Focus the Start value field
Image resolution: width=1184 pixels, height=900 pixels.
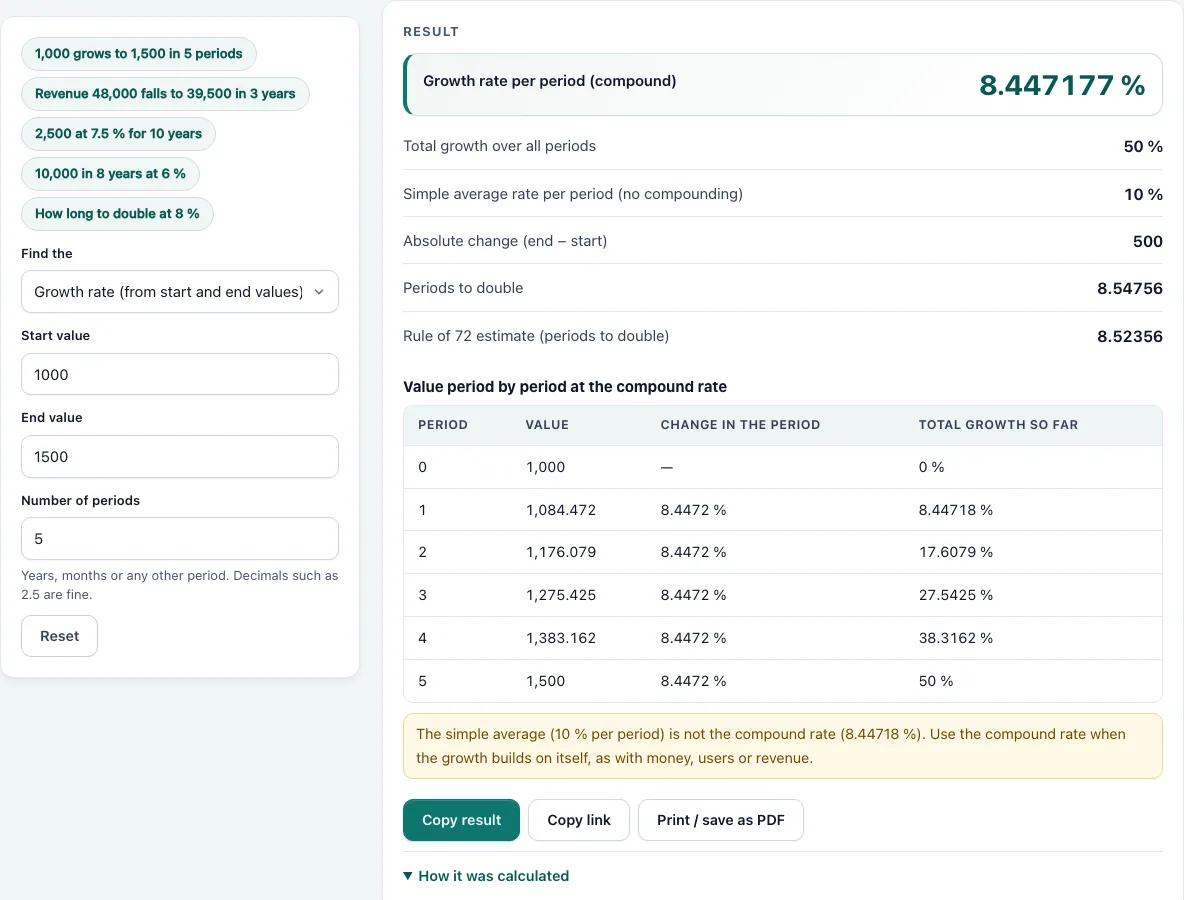(x=180, y=374)
